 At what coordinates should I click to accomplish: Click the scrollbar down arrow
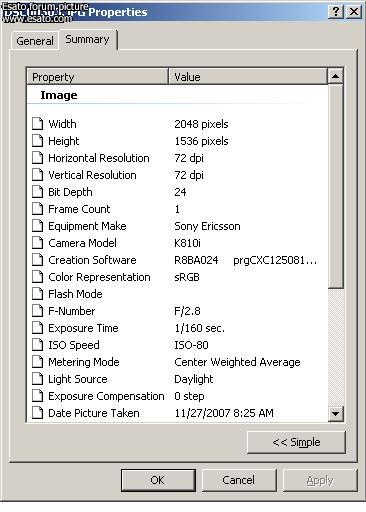click(335, 414)
